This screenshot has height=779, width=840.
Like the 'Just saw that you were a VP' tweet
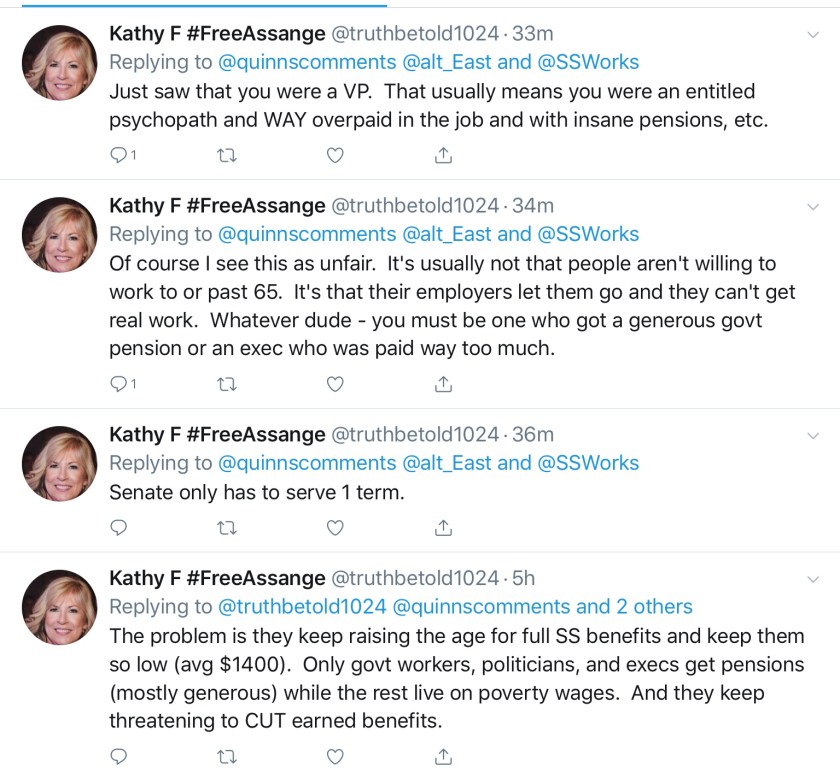pyautogui.click(x=336, y=155)
